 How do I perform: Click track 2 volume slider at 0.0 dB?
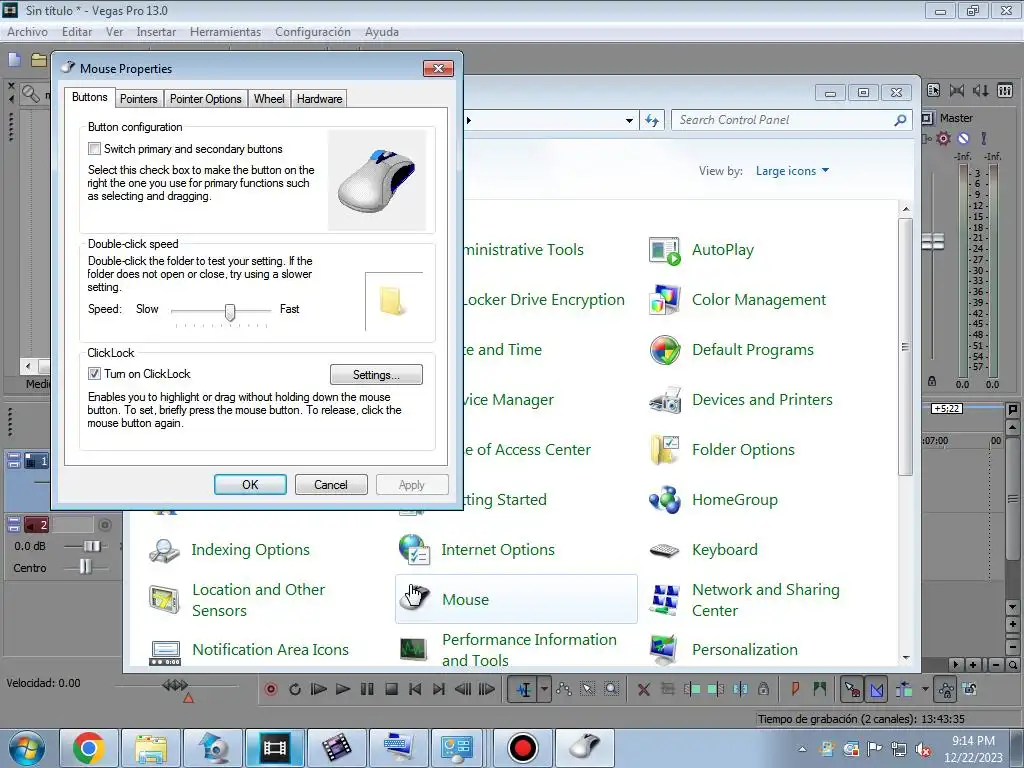91,546
